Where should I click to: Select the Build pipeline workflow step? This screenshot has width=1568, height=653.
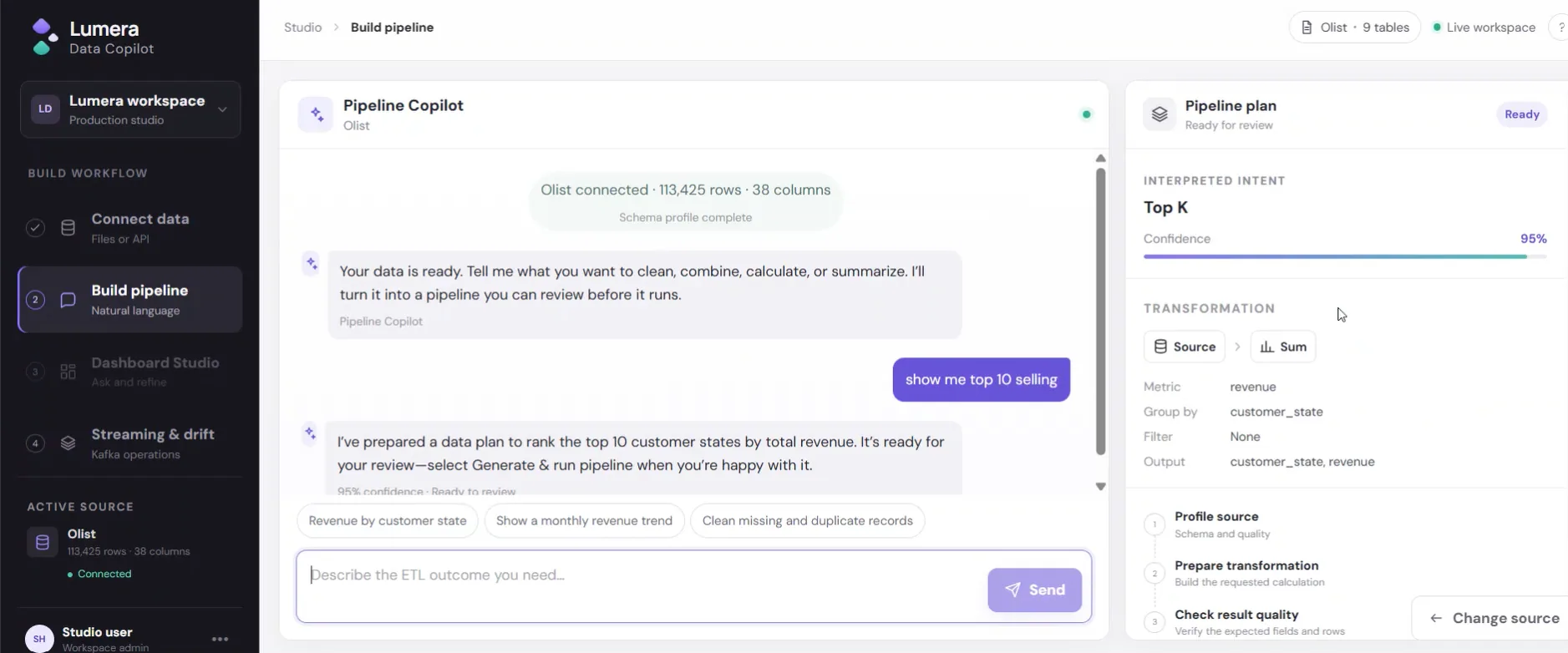coord(130,300)
